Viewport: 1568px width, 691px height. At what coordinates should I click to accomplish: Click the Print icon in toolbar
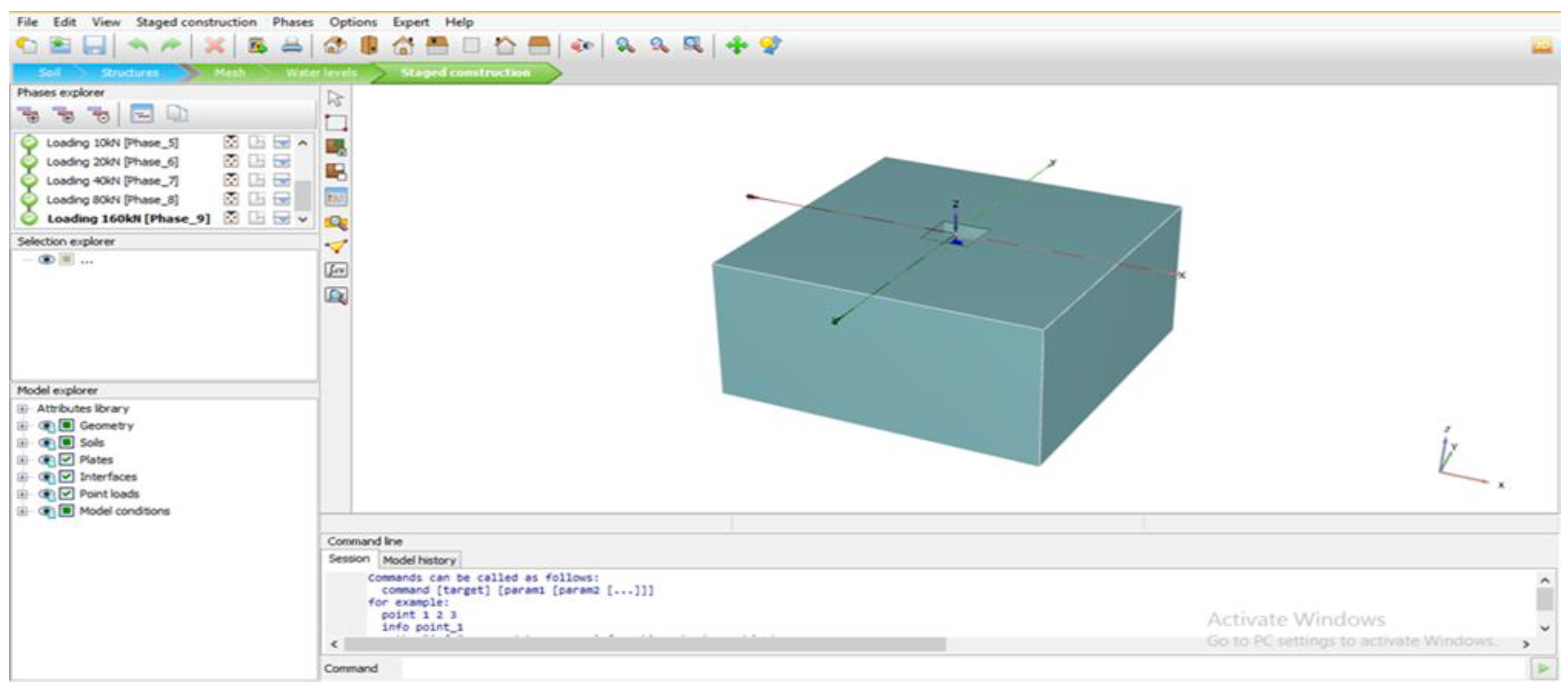click(x=292, y=46)
